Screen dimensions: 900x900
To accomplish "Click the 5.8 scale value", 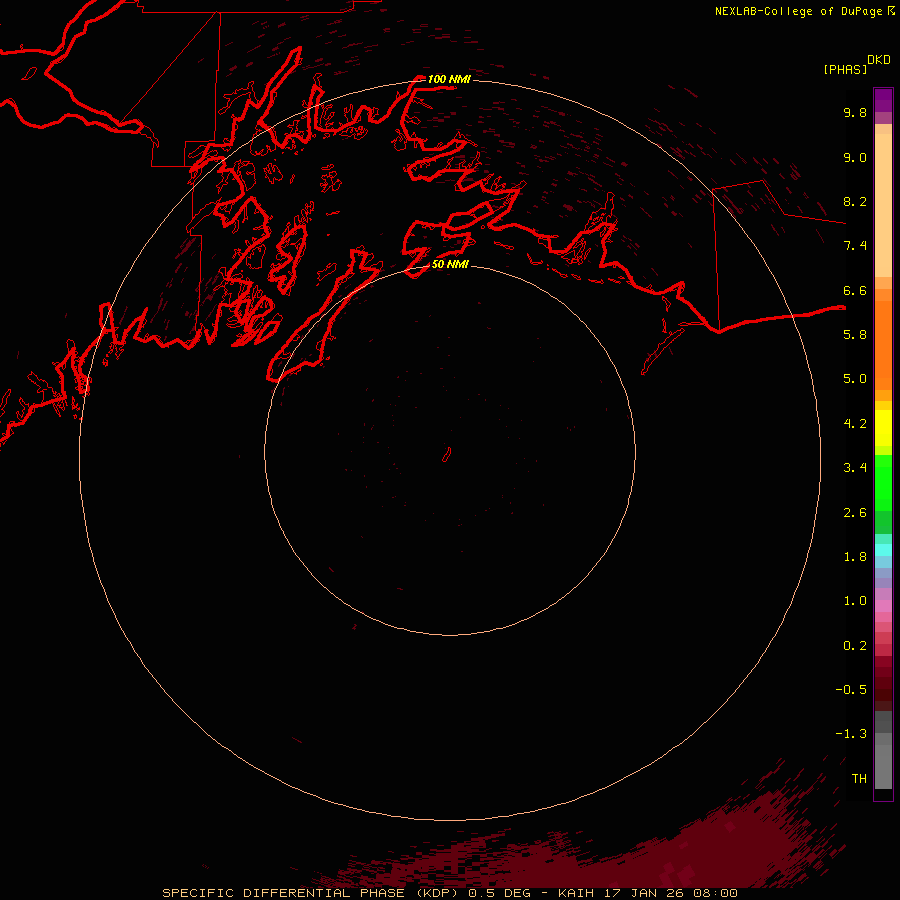I will point(855,335).
